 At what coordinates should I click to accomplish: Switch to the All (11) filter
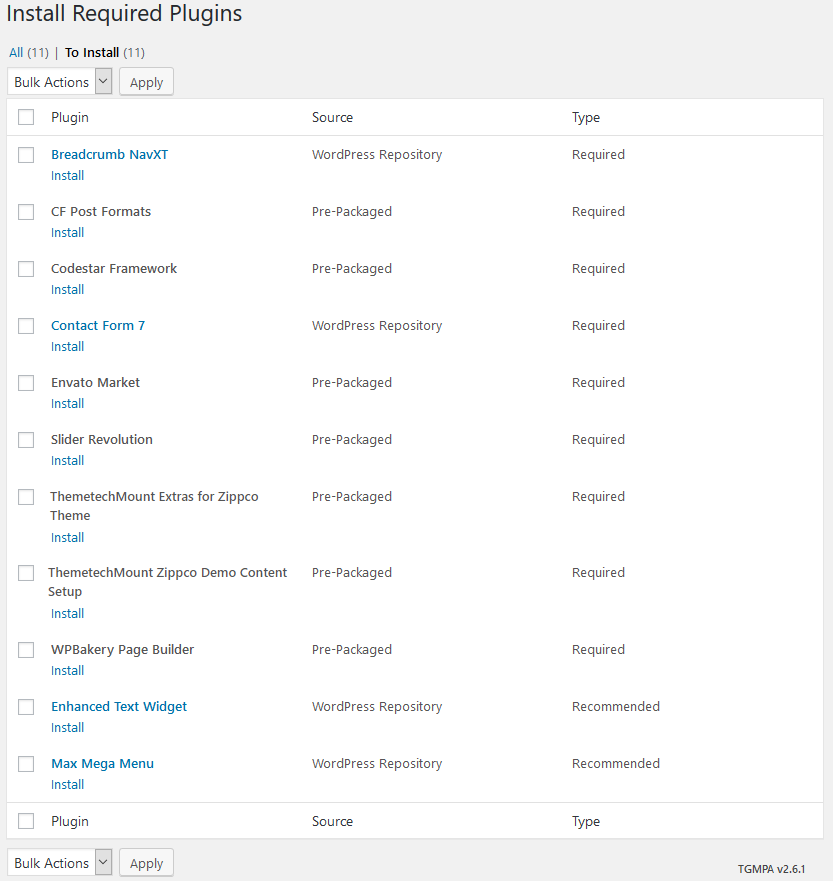click(x=29, y=52)
